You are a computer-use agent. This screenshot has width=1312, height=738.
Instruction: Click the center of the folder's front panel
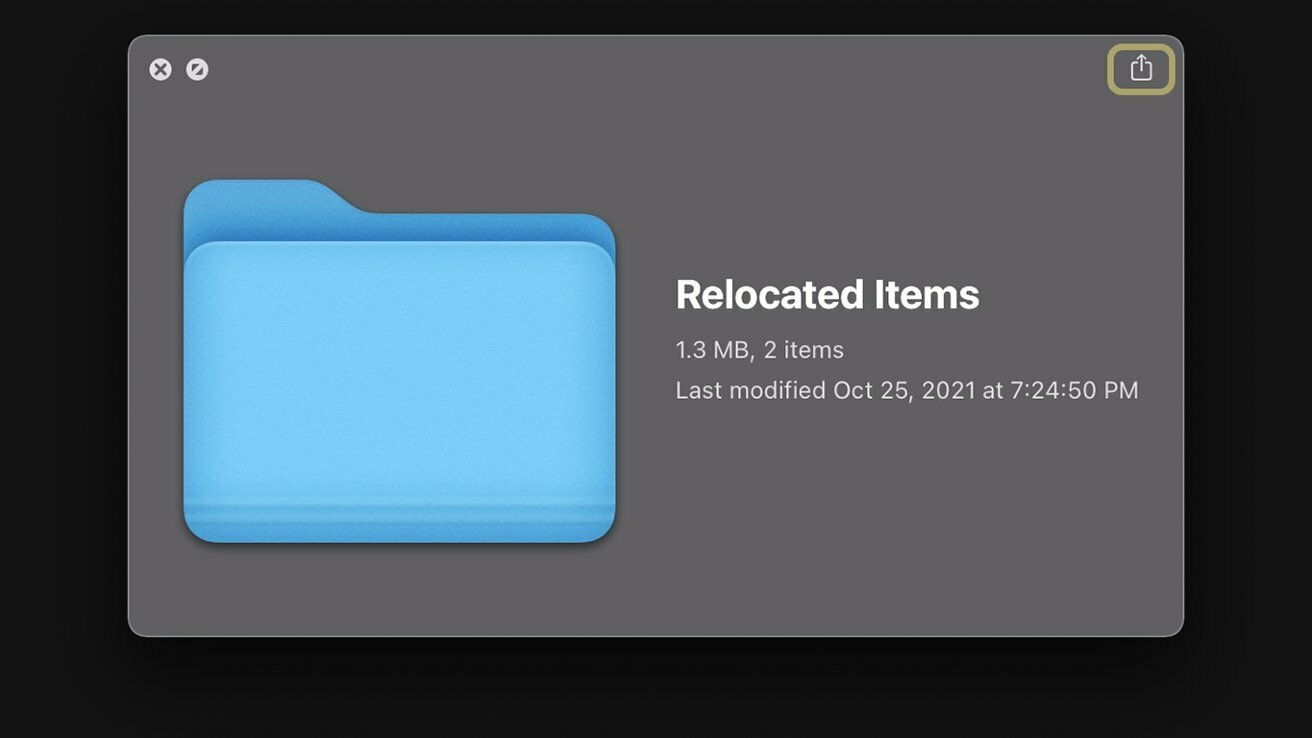click(x=399, y=370)
